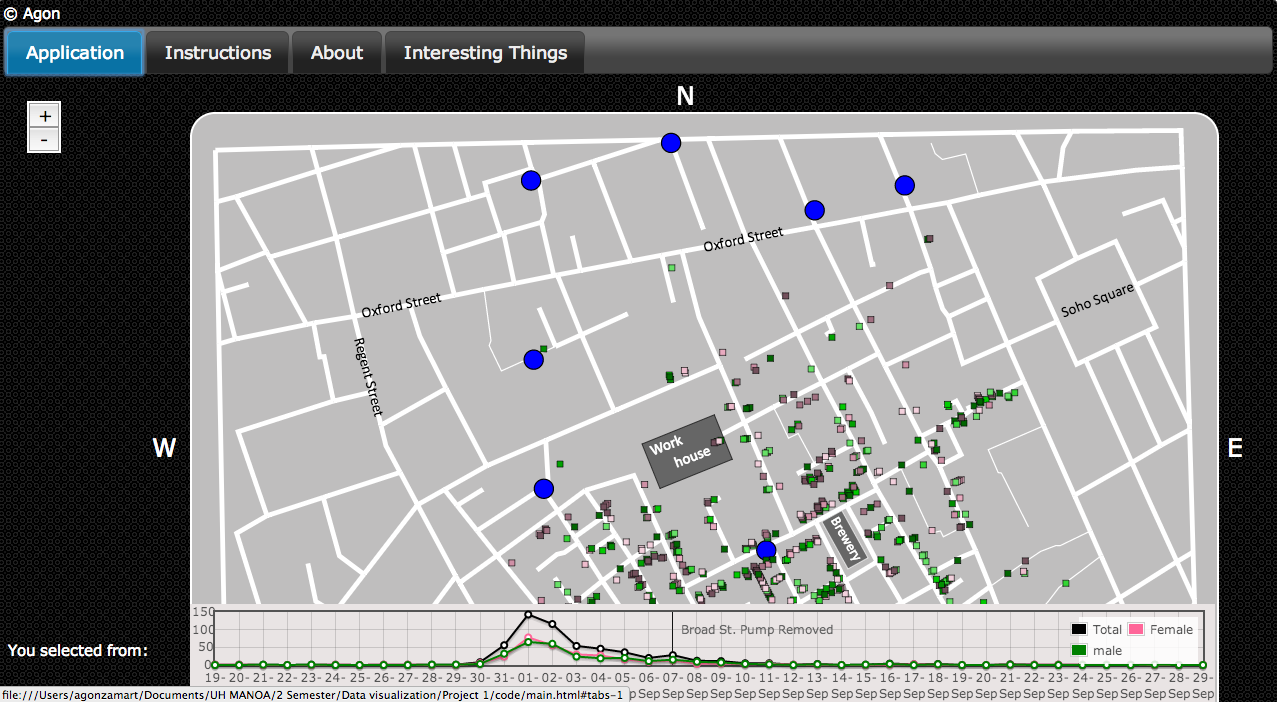Screen dimensions: 1277x702
Task: Select the blue pump marker beside the Brewery
Action: pos(767,550)
